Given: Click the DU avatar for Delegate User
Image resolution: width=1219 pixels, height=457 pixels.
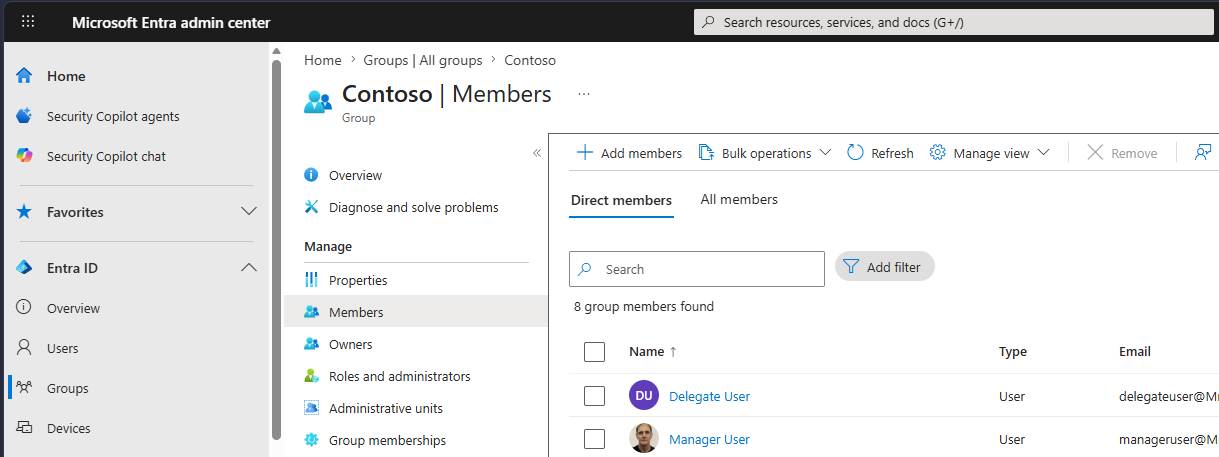Looking at the screenshot, I should click(x=644, y=395).
